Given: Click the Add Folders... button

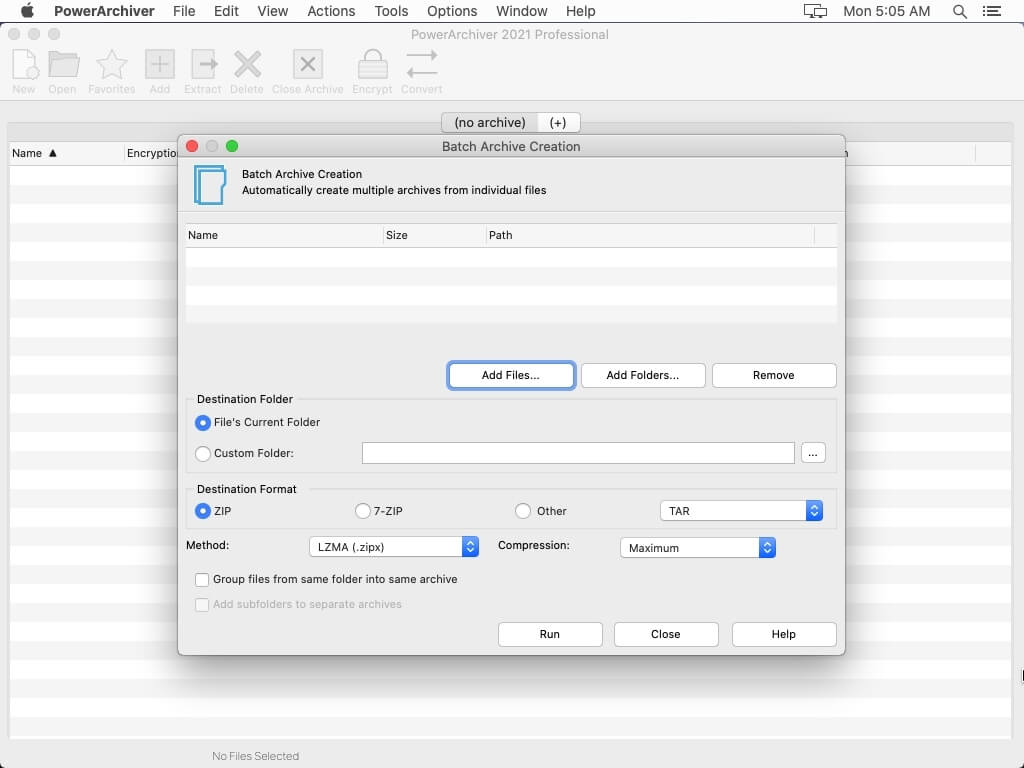Looking at the screenshot, I should point(643,376).
